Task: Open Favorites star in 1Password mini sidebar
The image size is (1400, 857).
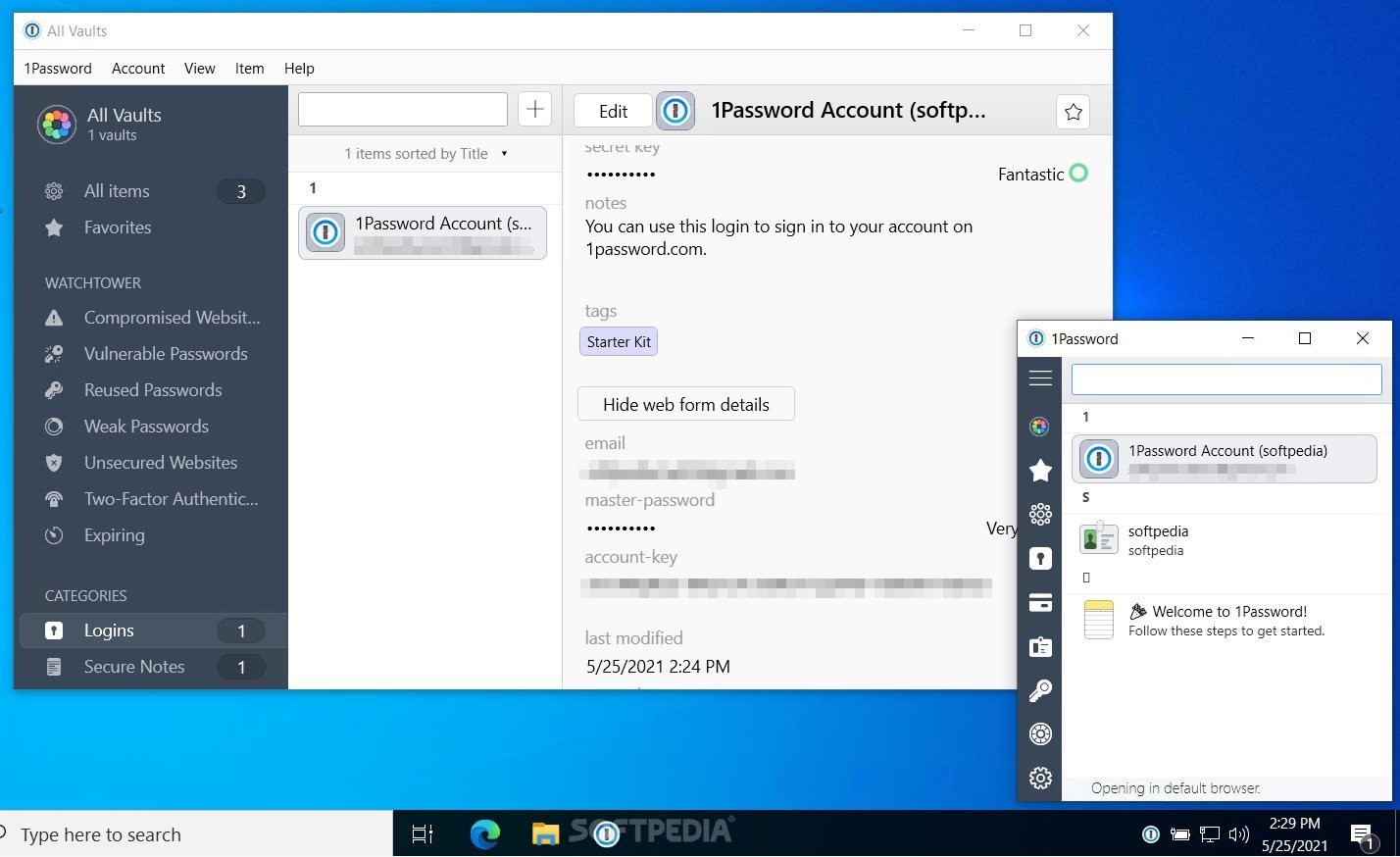Action: coord(1040,471)
